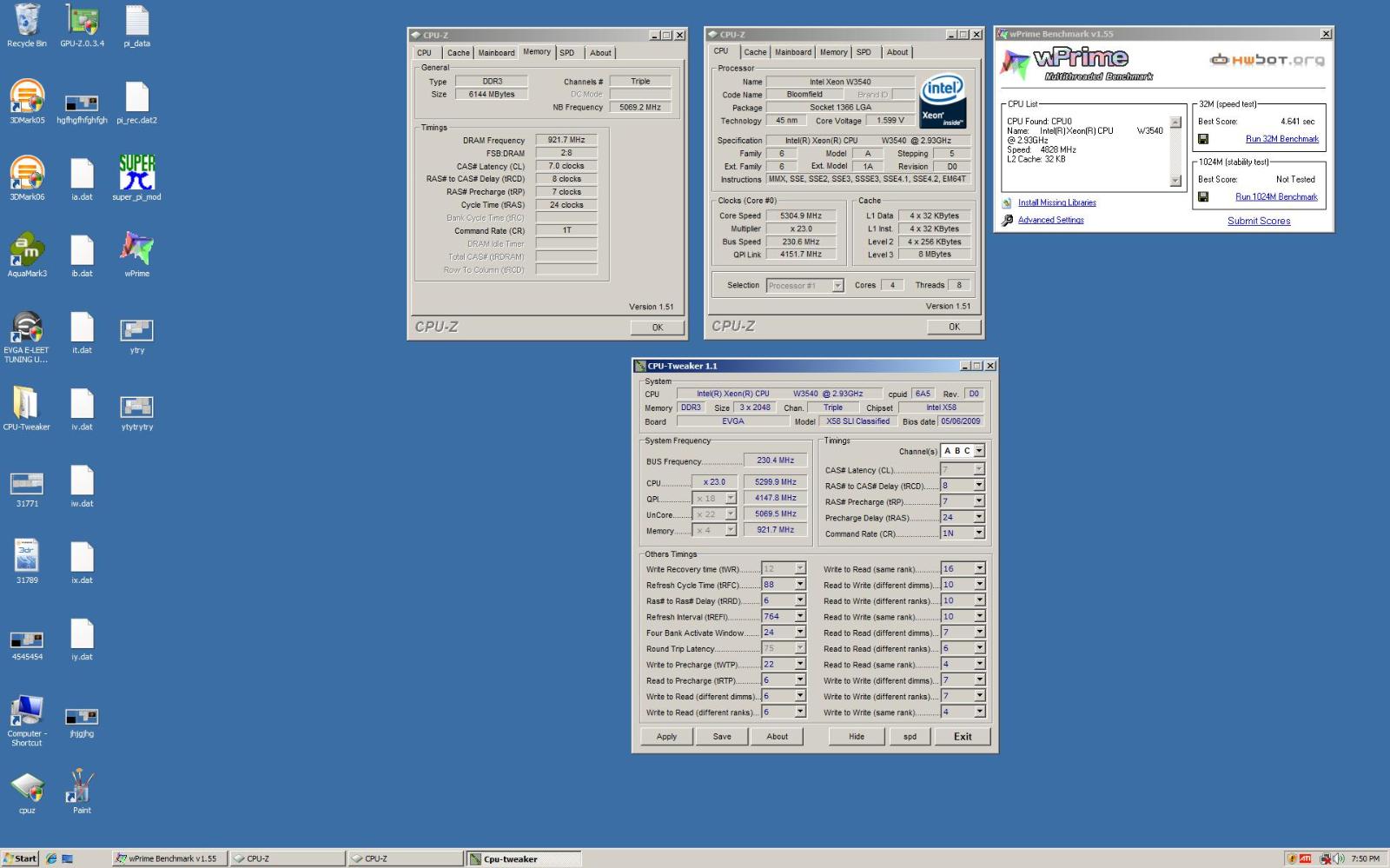This screenshot has height=868, width=1390.
Task: Select the pi_rec.dat2 file icon
Action: click(136, 101)
